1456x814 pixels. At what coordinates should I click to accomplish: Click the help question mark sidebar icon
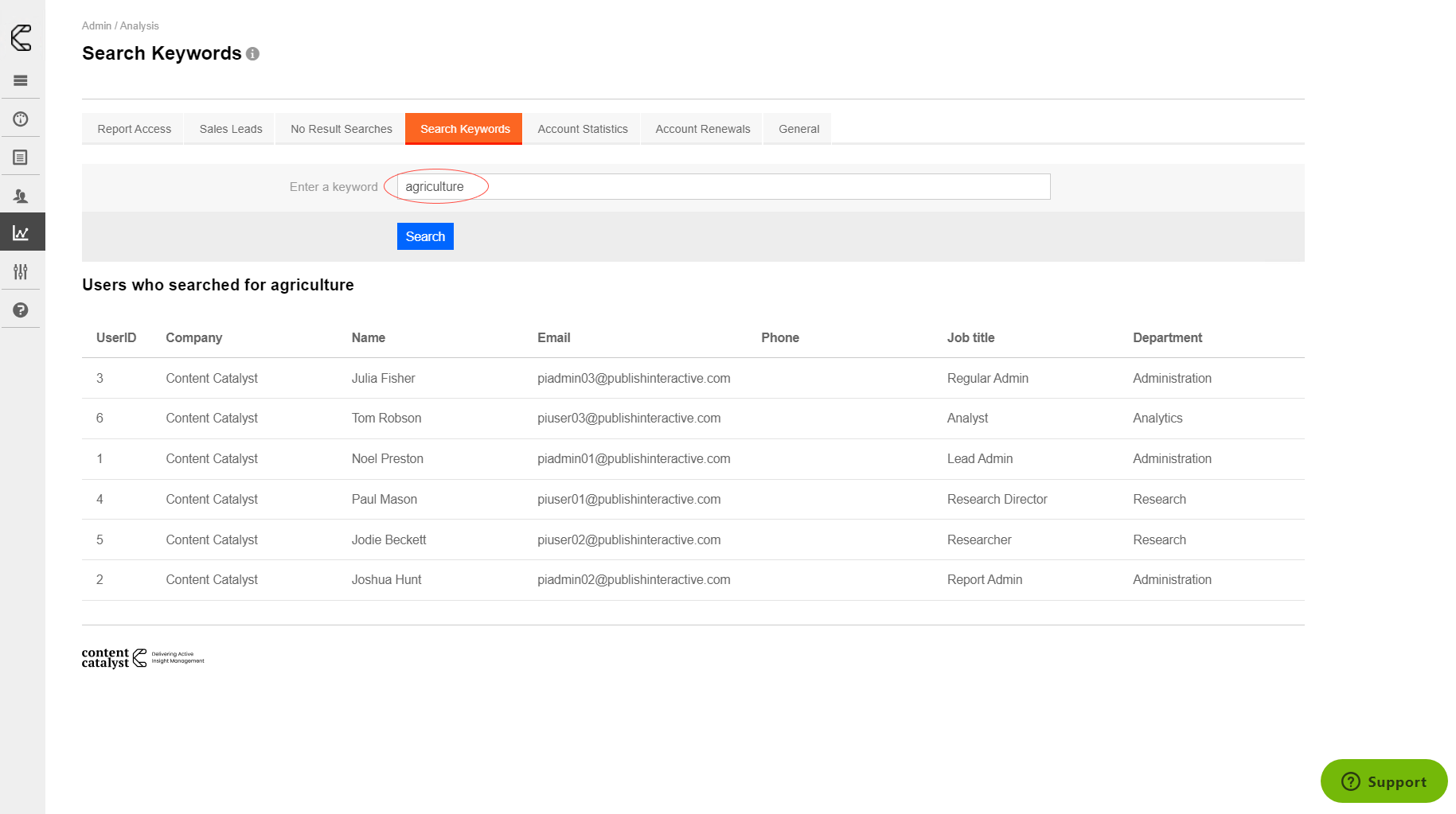(21, 310)
